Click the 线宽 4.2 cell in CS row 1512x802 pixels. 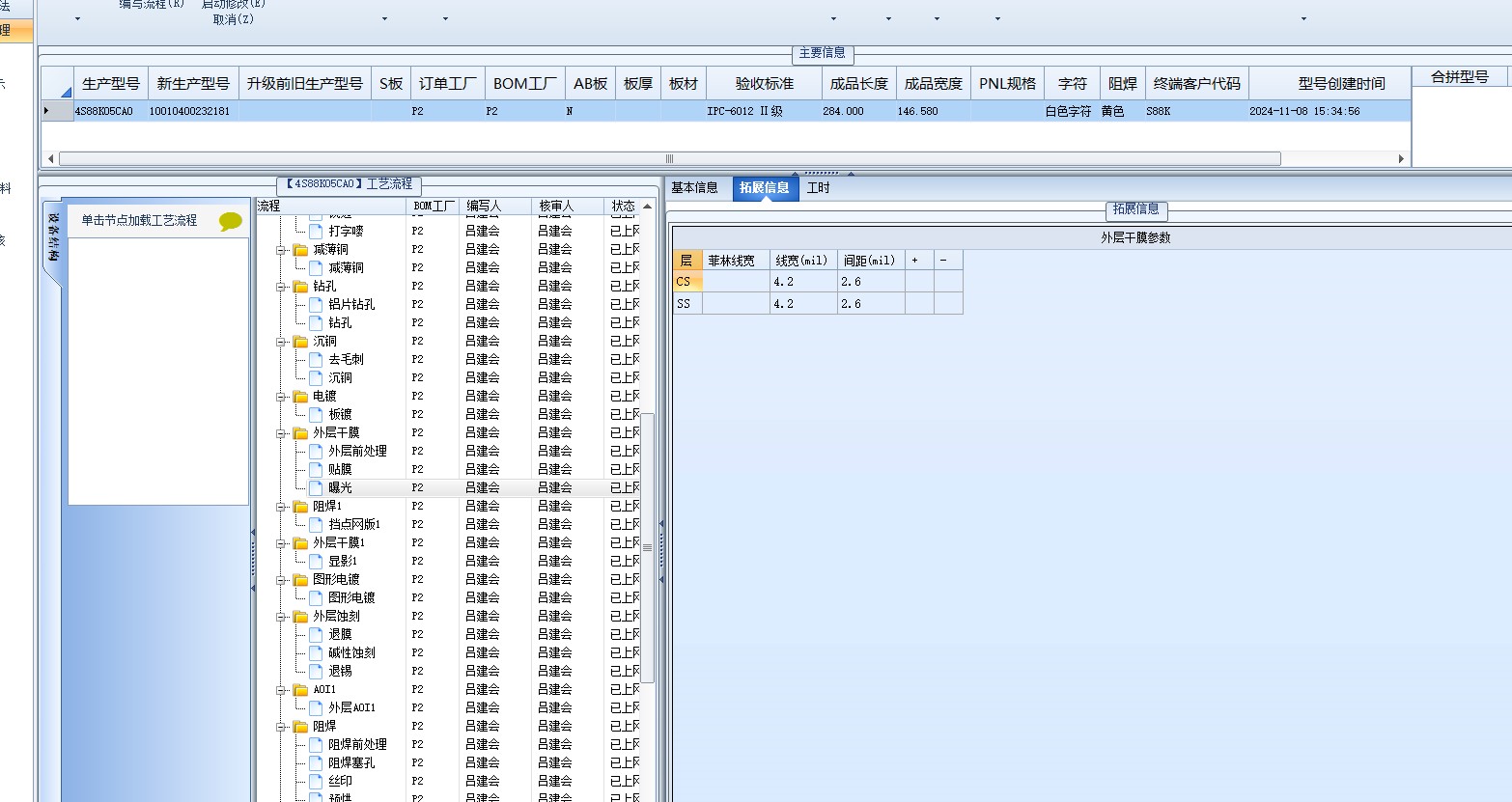click(803, 282)
